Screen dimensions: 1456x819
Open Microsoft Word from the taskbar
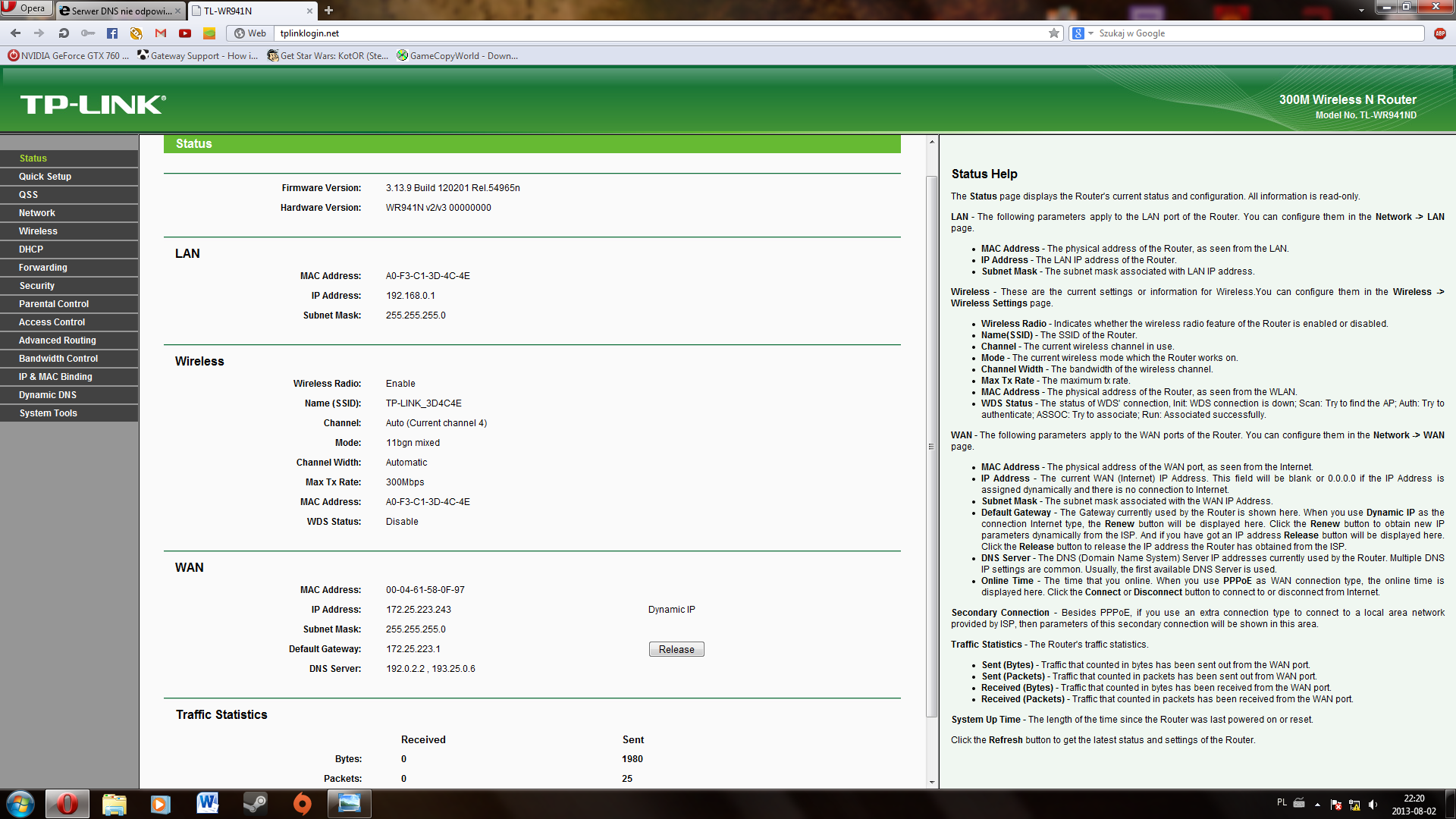[207, 804]
